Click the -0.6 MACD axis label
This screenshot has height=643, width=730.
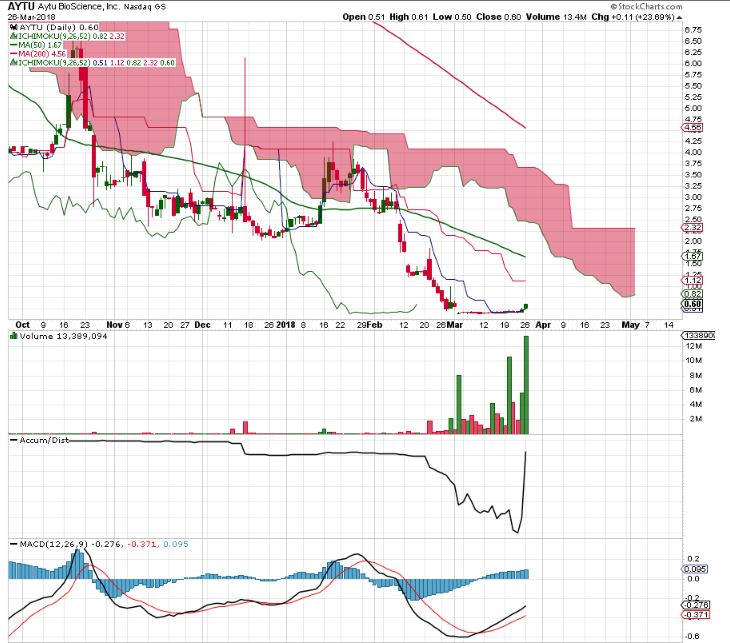tap(692, 636)
